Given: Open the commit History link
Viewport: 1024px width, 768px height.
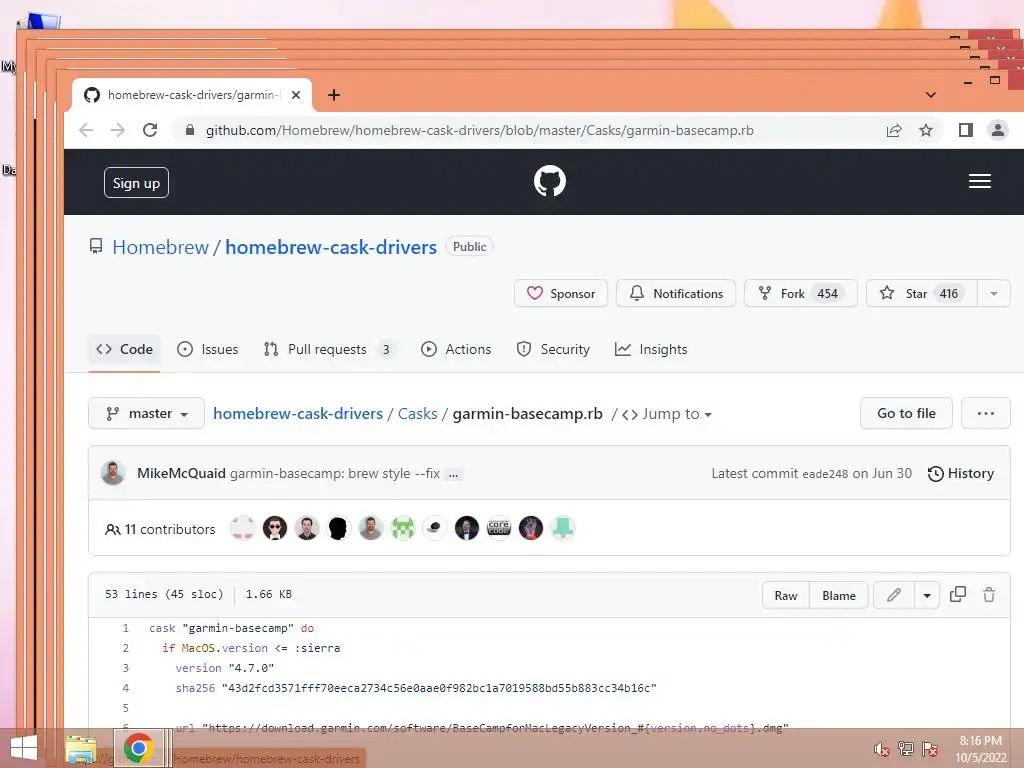Looking at the screenshot, I should [x=961, y=473].
